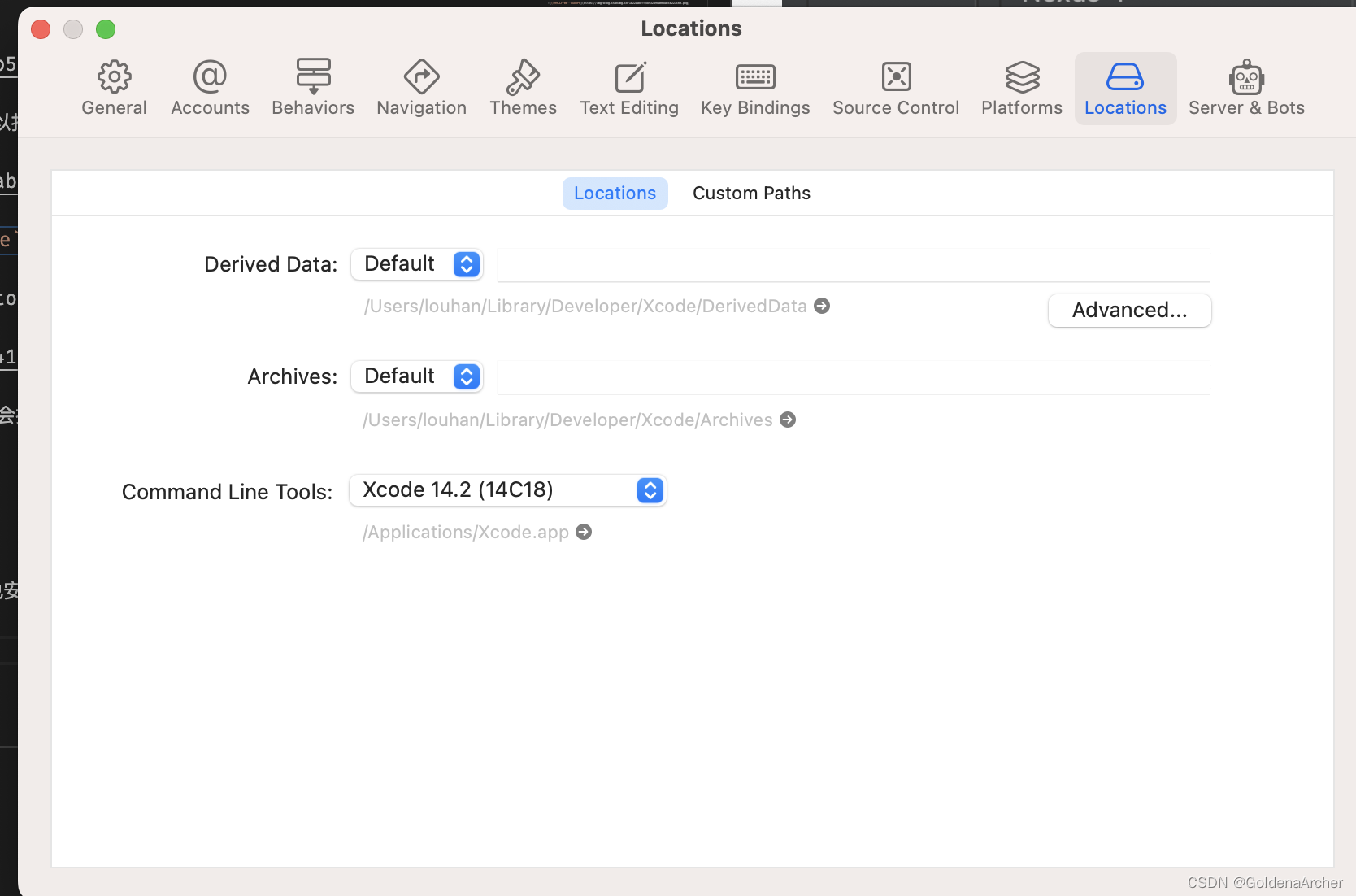Screen dimensions: 1356x896
Task: Open the Source Control preferences pane
Action: point(896,88)
